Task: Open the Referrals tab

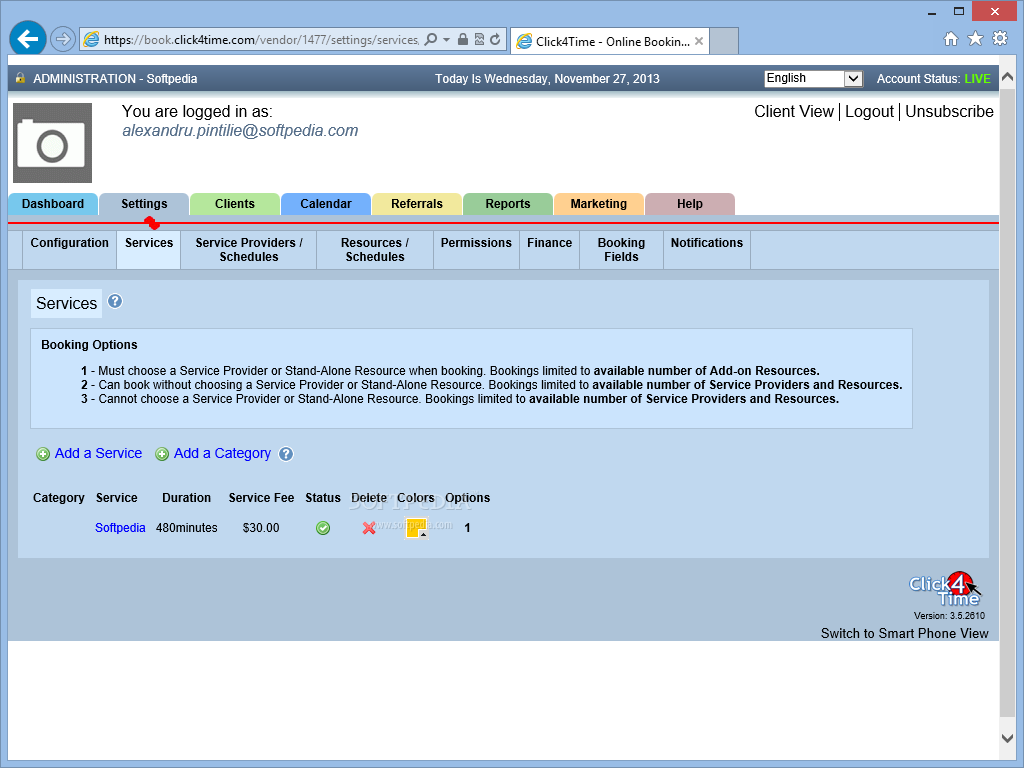Action: click(417, 204)
